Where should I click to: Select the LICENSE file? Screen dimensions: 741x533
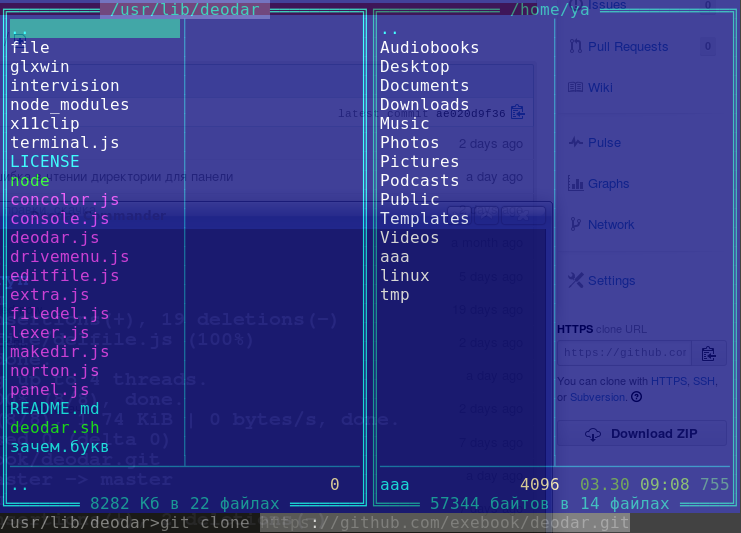coord(45,161)
